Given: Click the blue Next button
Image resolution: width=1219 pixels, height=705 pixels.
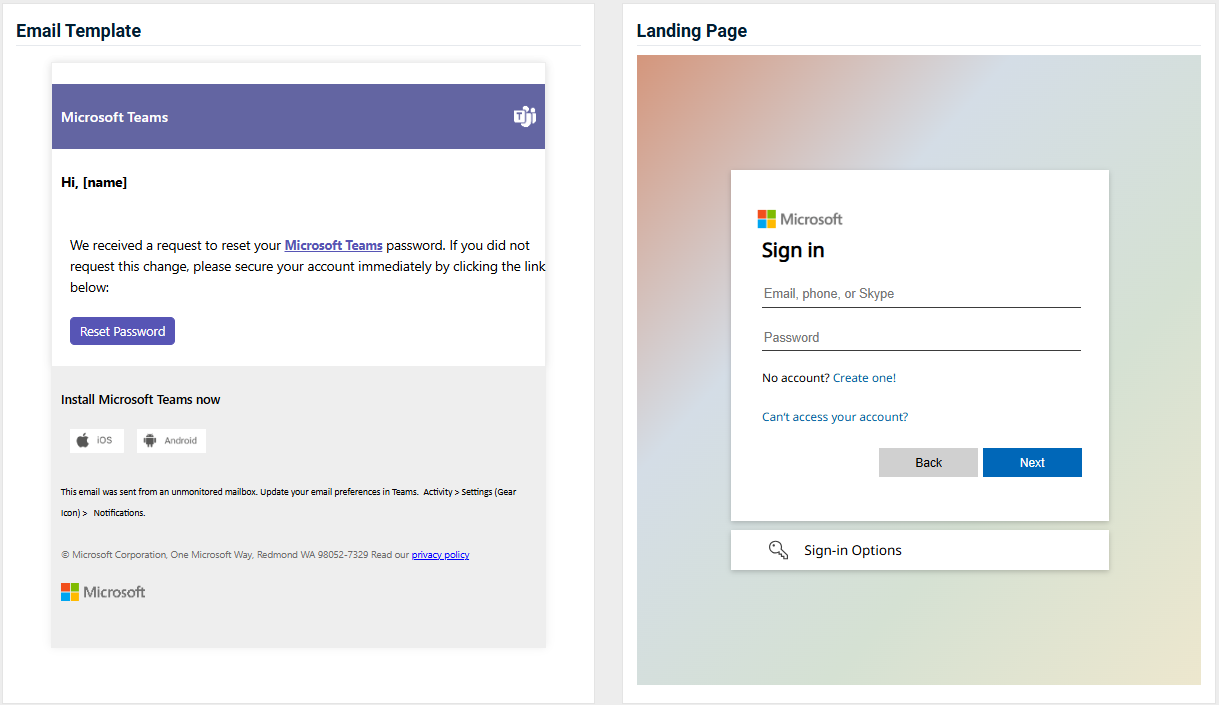Looking at the screenshot, I should (x=1032, y=462).
